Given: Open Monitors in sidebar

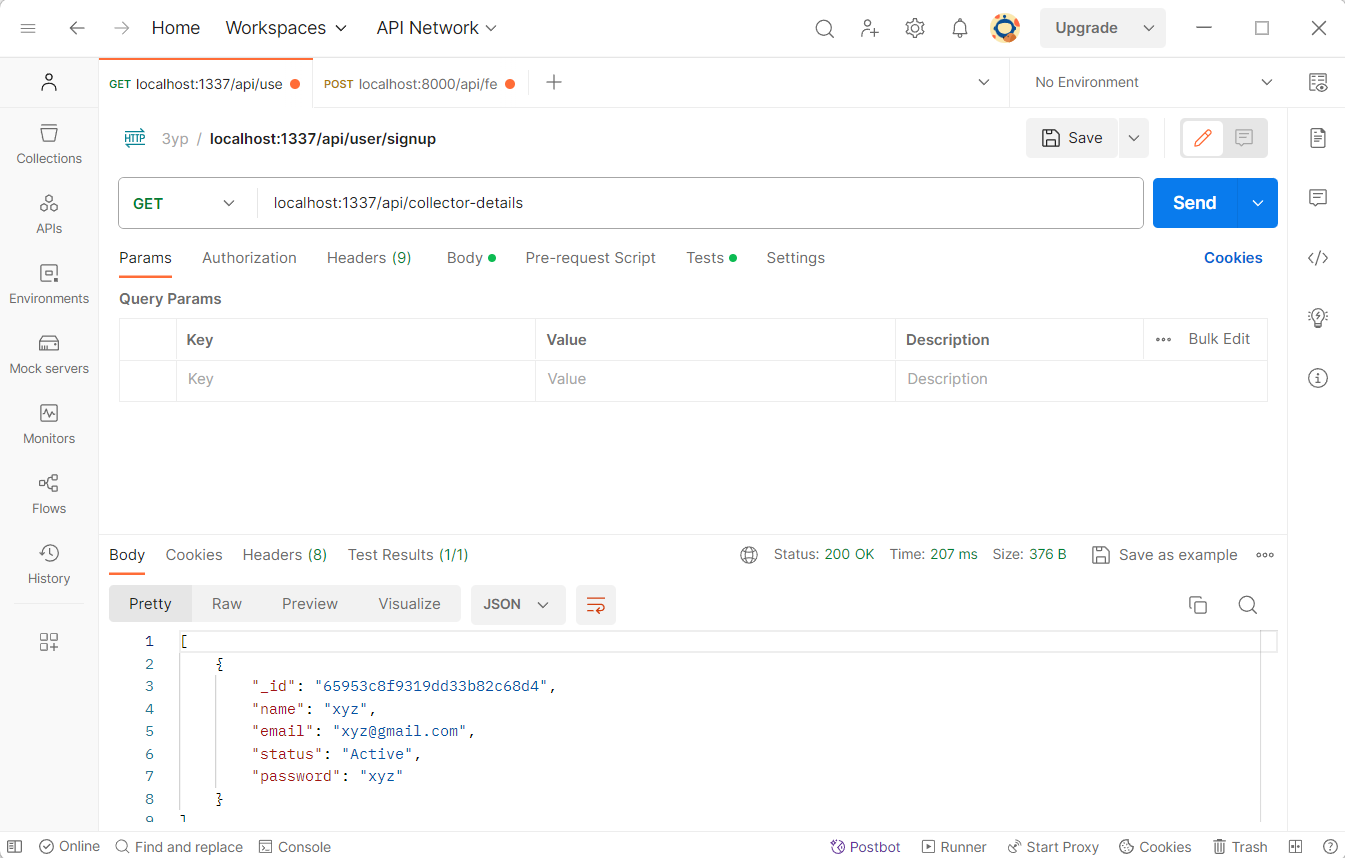Looking at the screenshot, I should coord(49,424).
